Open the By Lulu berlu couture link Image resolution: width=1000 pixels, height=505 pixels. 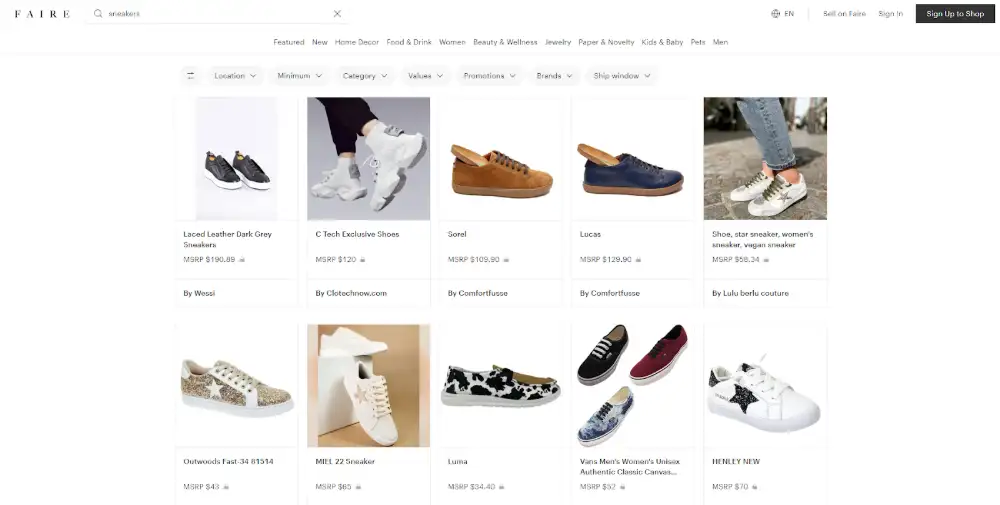coord(750,293)
